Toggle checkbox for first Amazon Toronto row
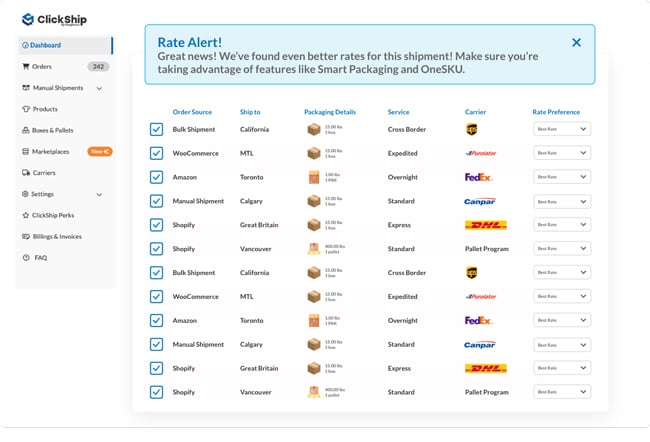 click(156, 177)
